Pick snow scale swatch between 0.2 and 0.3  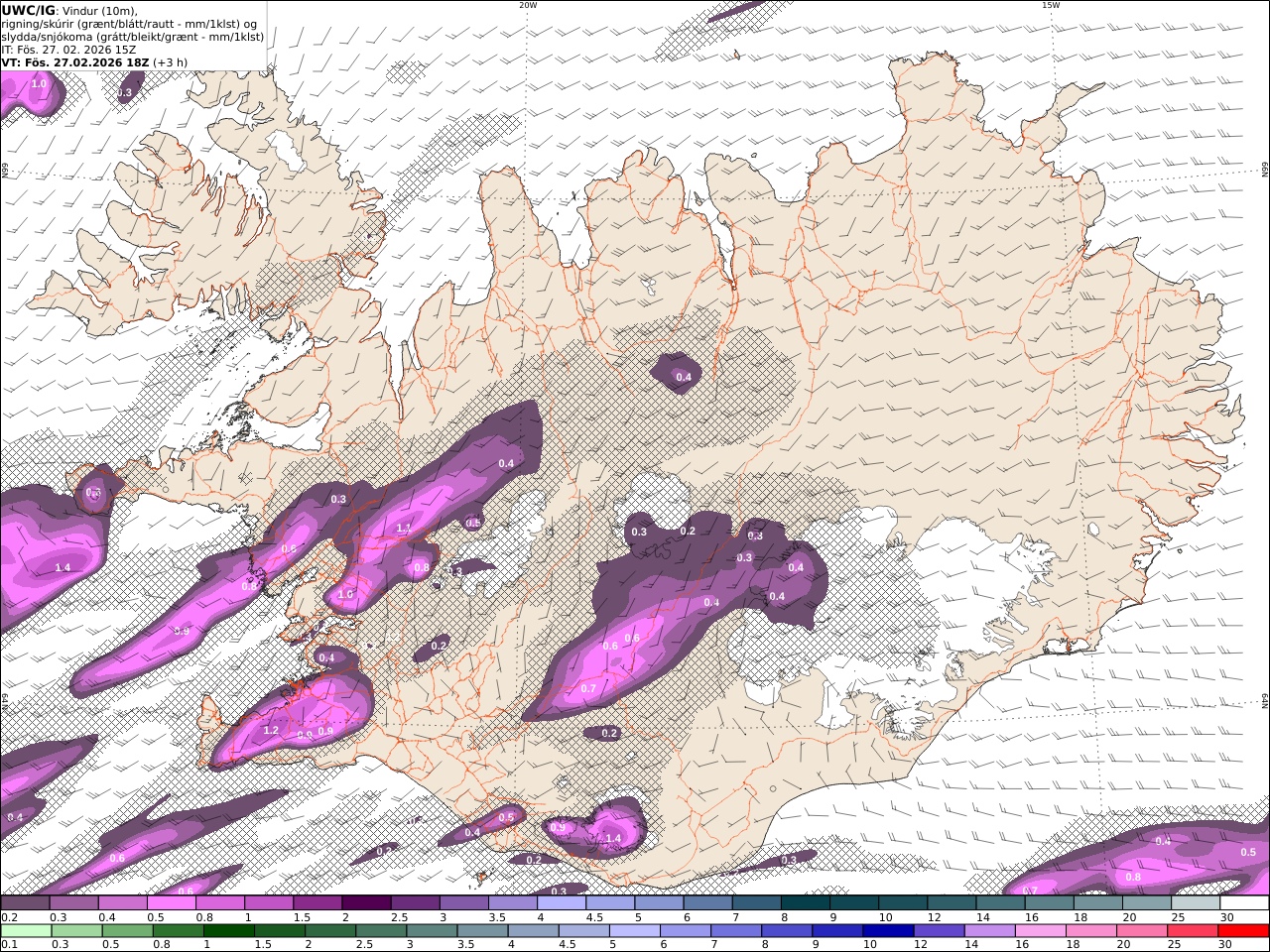click(x=25, y=903)
